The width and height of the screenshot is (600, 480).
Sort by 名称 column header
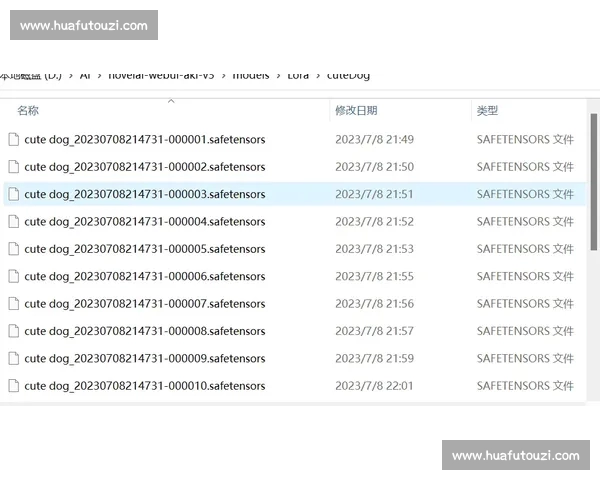point(28,111)
